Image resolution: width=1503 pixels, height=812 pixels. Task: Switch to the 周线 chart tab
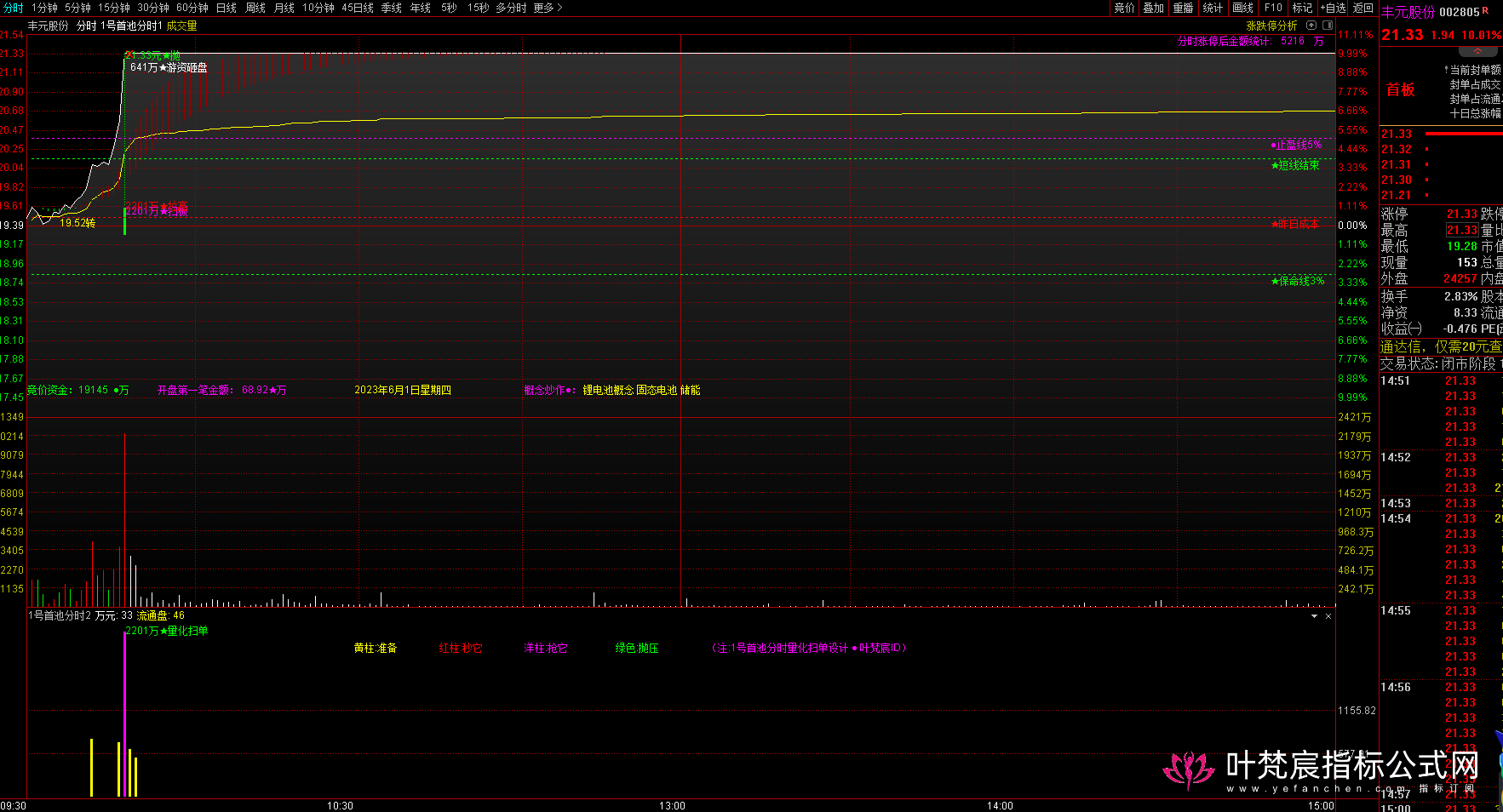coord(255,8)
